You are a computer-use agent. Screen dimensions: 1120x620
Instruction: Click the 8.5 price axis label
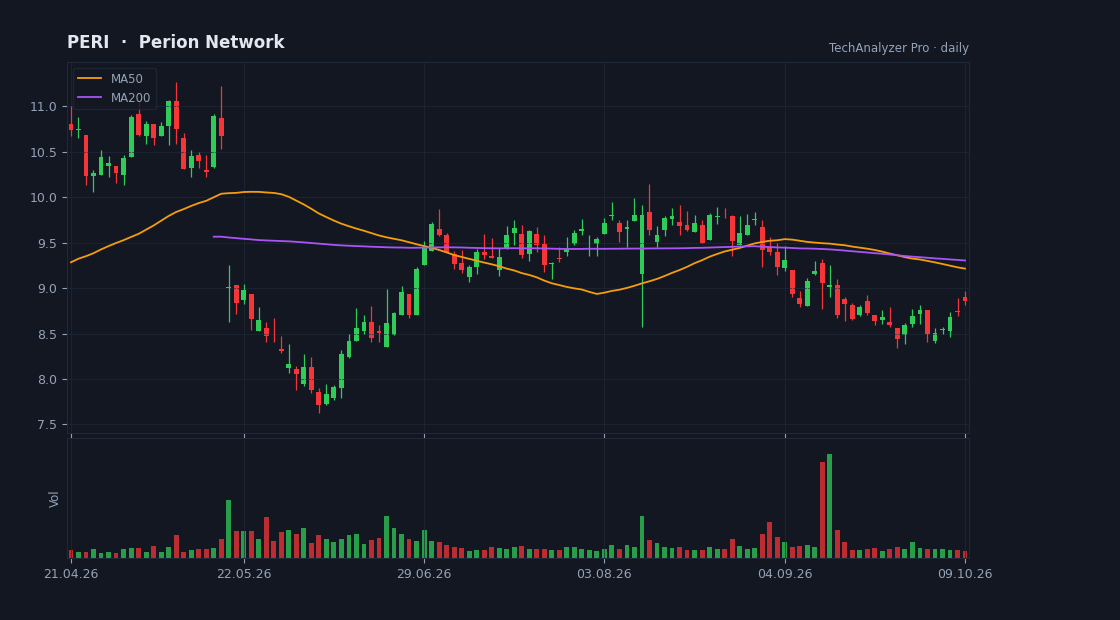(x=46, y=334)
